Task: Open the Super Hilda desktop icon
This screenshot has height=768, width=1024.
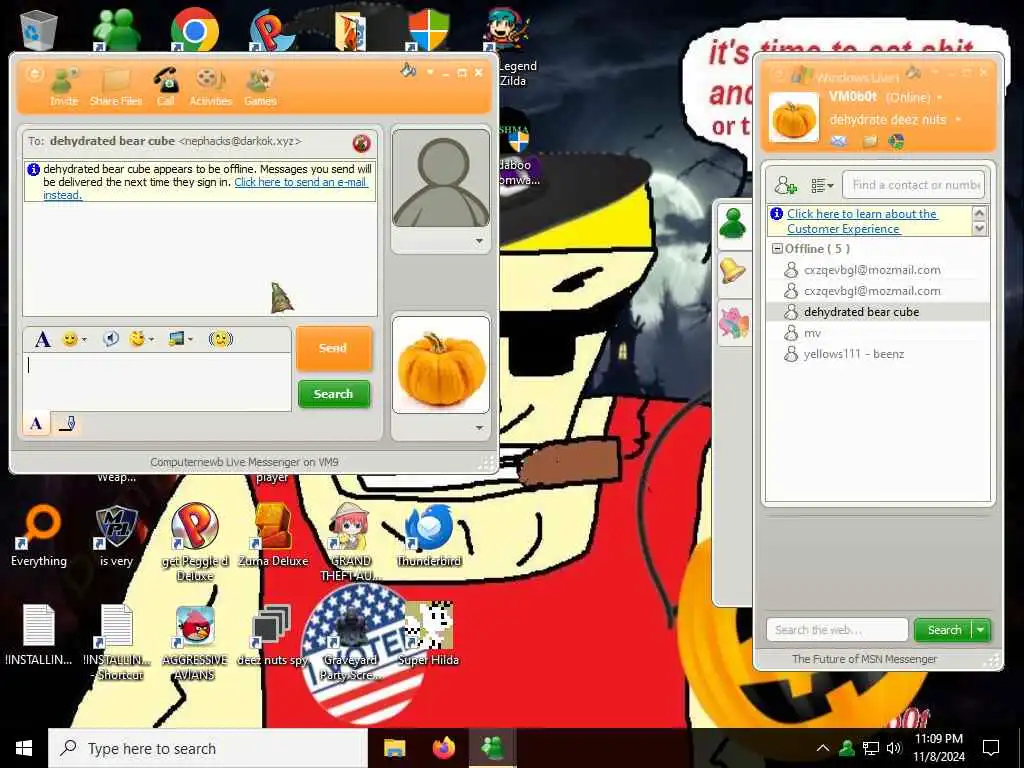Action: pyautogui.click(x=428, y=633)
